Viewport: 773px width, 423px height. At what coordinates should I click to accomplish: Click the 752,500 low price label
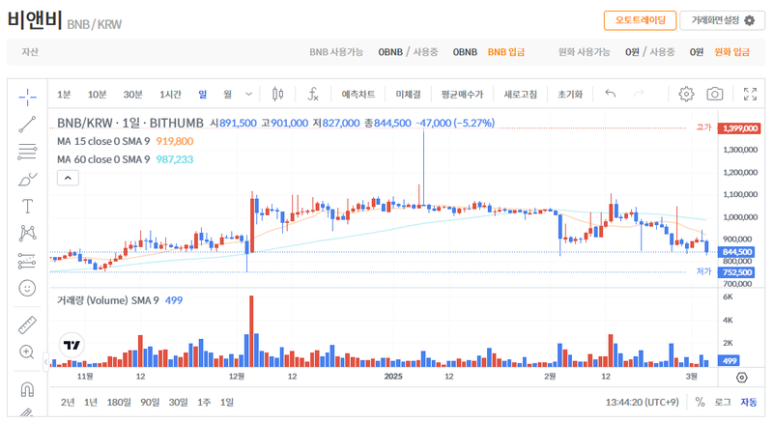737,272
